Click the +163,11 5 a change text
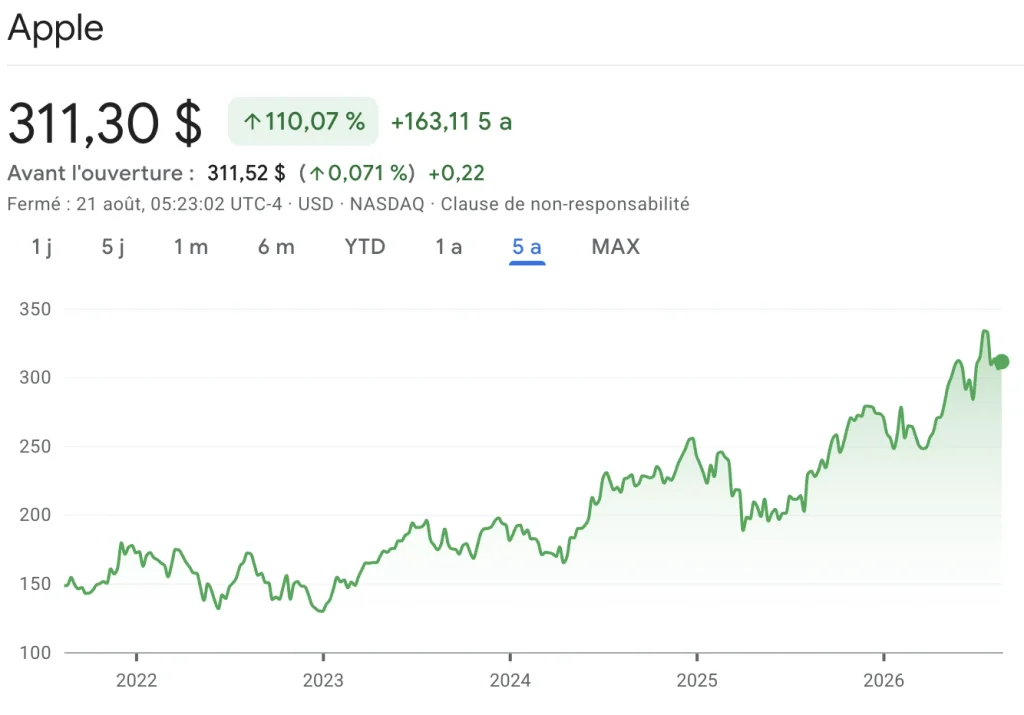 coord(451,121)
